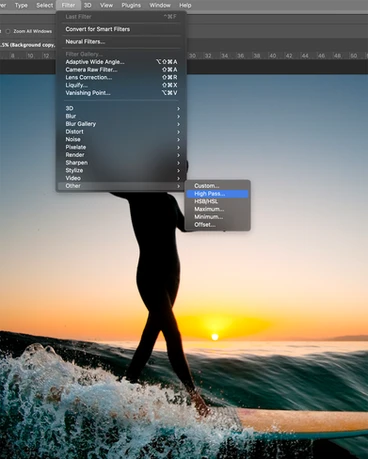
Task: Expand the Pixelate submenu
Action: coord(121,147)
